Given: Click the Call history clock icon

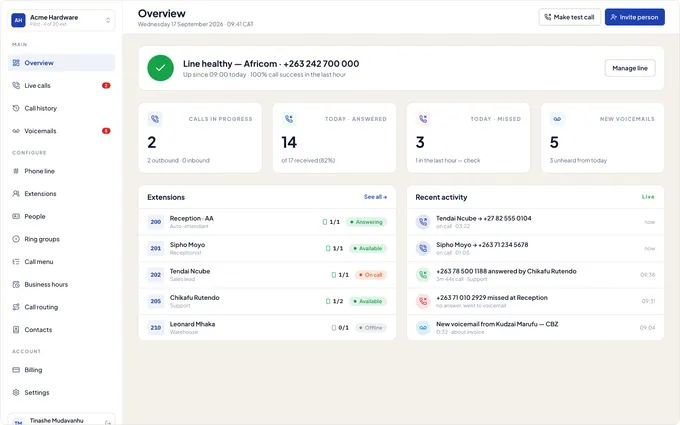Looking at the screenshot, I should tap(16, 108).
